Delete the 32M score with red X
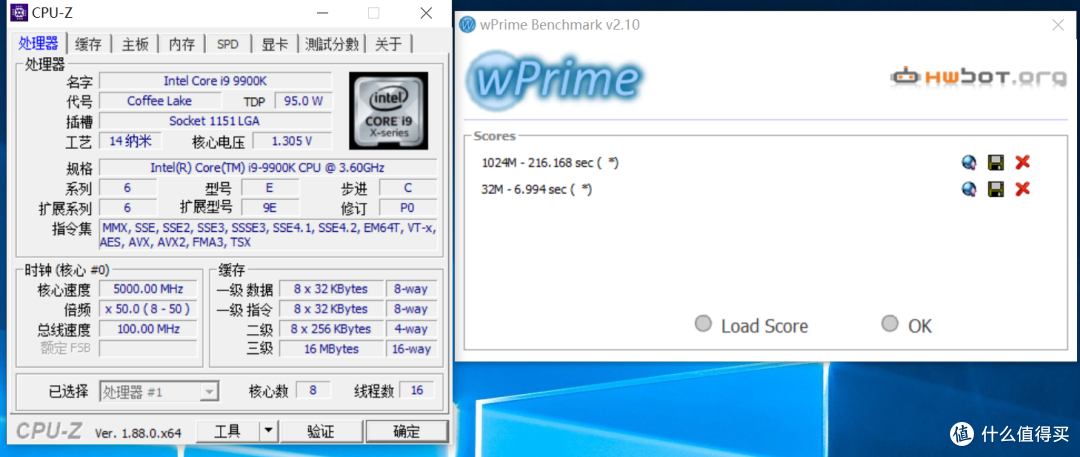The image size is (1080, 457). (1022, 189)
